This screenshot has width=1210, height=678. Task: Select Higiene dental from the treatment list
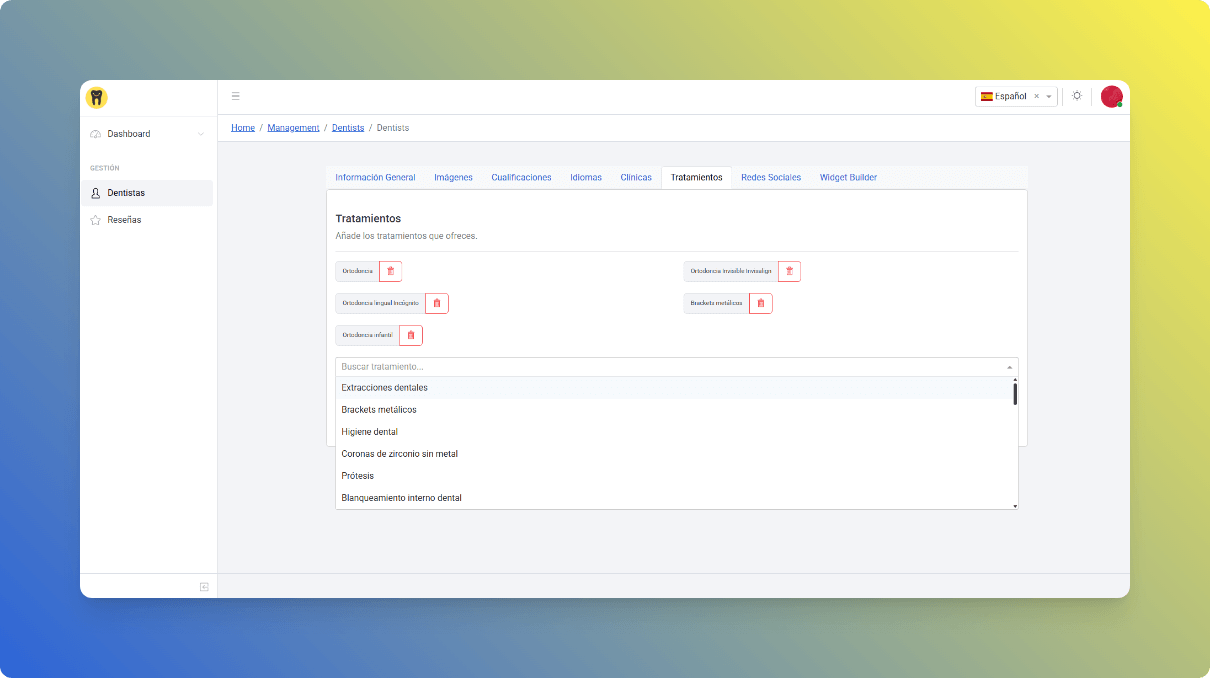pyautogui.click(x=370, y=432)
